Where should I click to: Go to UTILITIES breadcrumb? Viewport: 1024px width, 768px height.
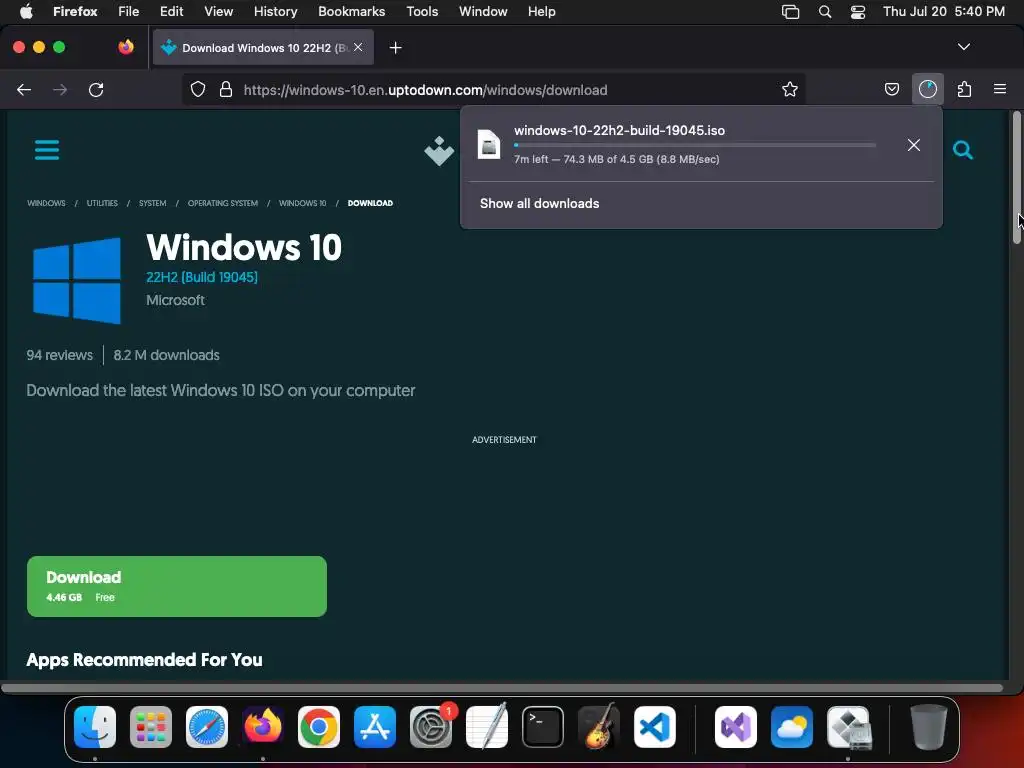pyautogui.click(x=102, y=203)
